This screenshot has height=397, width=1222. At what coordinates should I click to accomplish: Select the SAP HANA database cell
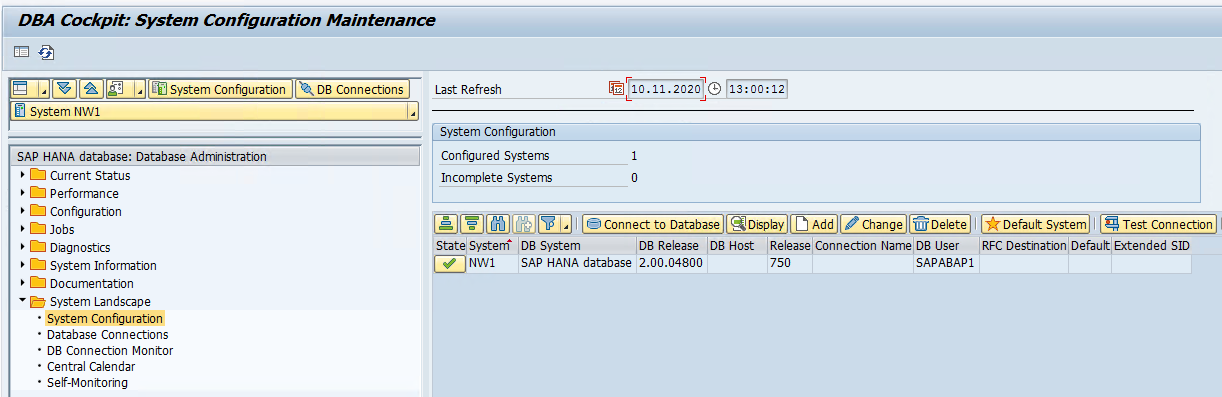coord(577,263)
